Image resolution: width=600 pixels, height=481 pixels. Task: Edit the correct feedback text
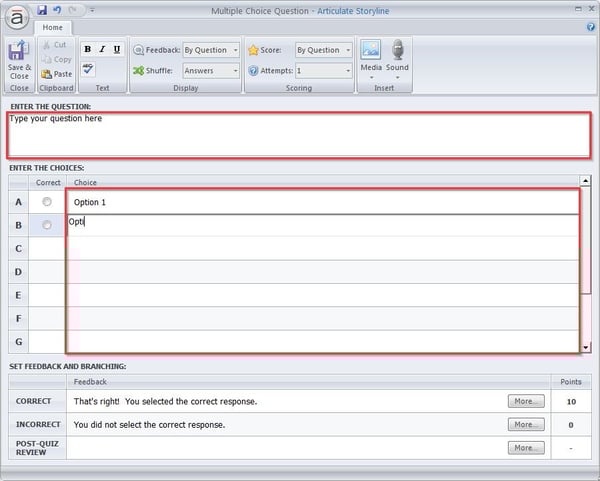[x=165, y=401]
